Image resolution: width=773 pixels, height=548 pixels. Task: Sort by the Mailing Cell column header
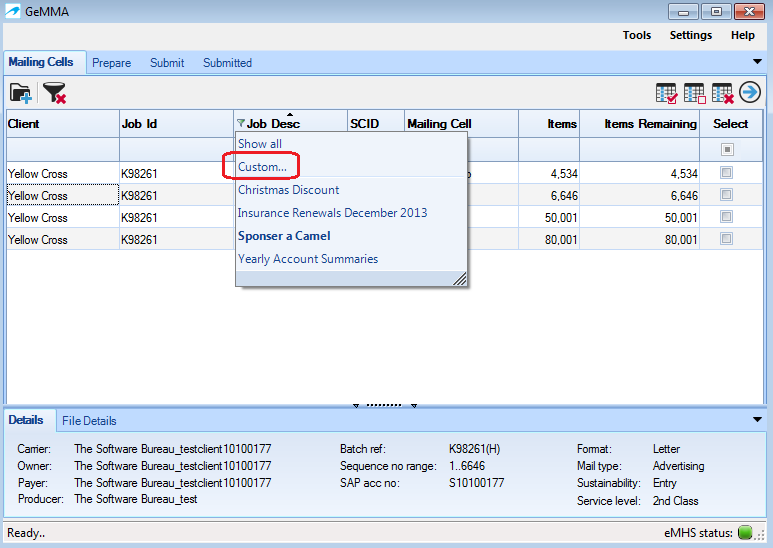[x=461, y=124]
